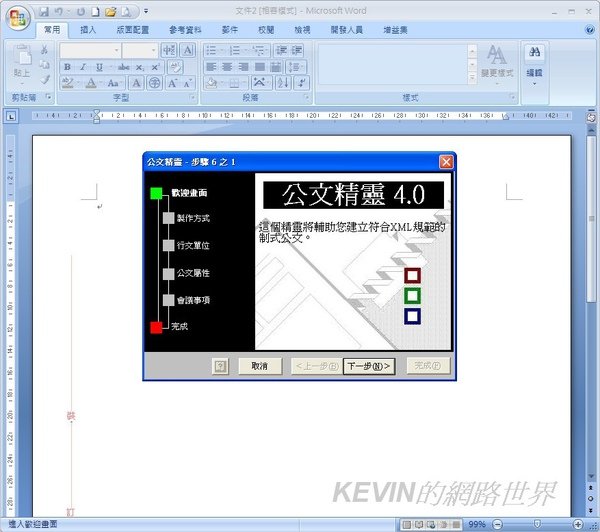Toggle subscript formatting
This screenshot has width=600, height=532.
(140, 67)
